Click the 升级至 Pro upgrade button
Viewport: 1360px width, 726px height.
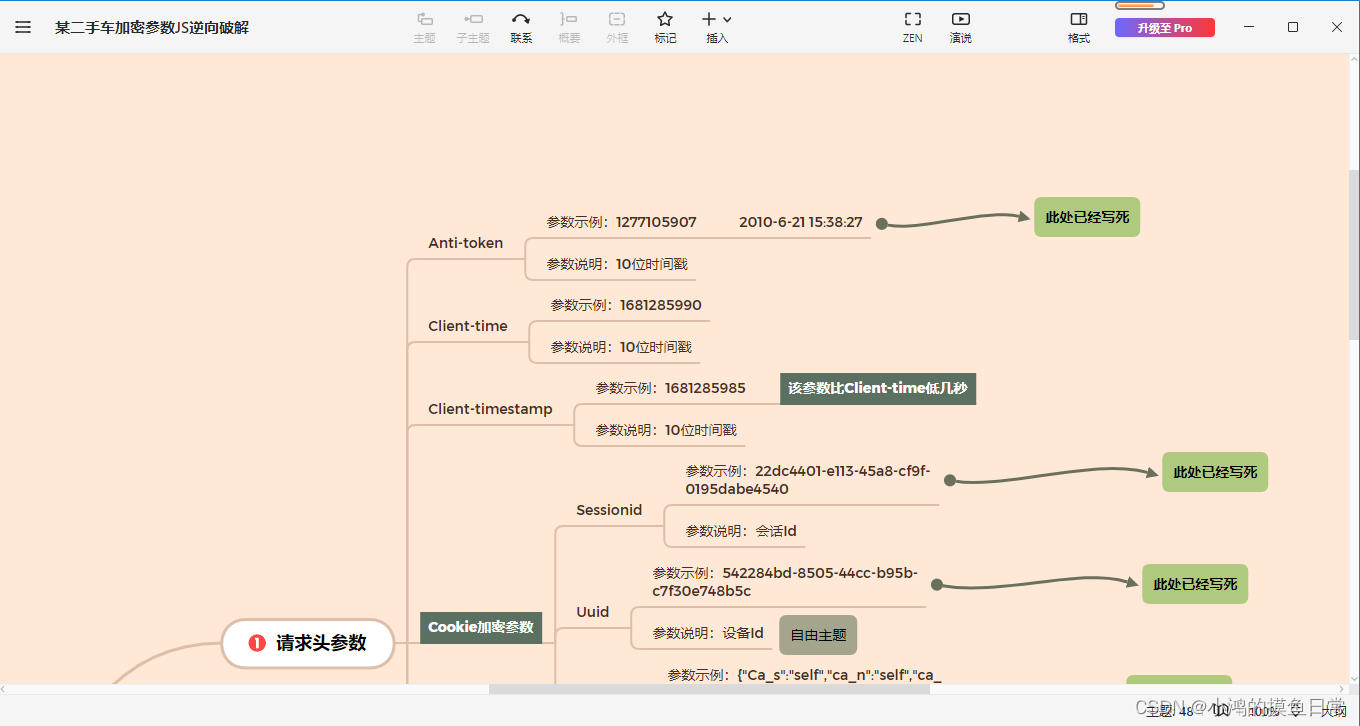click(1165, 28)
